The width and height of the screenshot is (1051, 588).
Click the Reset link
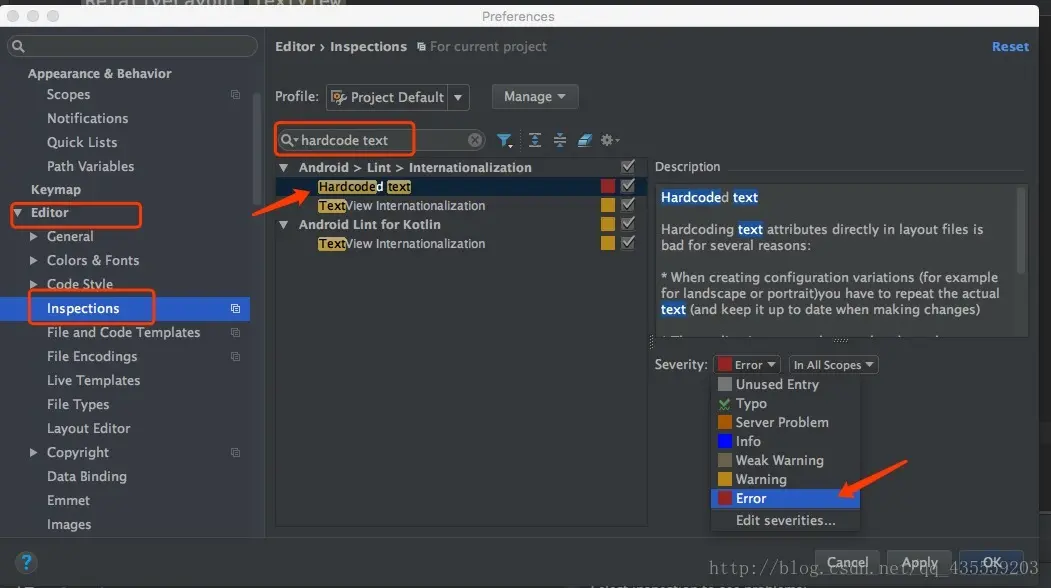coord(1010,46)
